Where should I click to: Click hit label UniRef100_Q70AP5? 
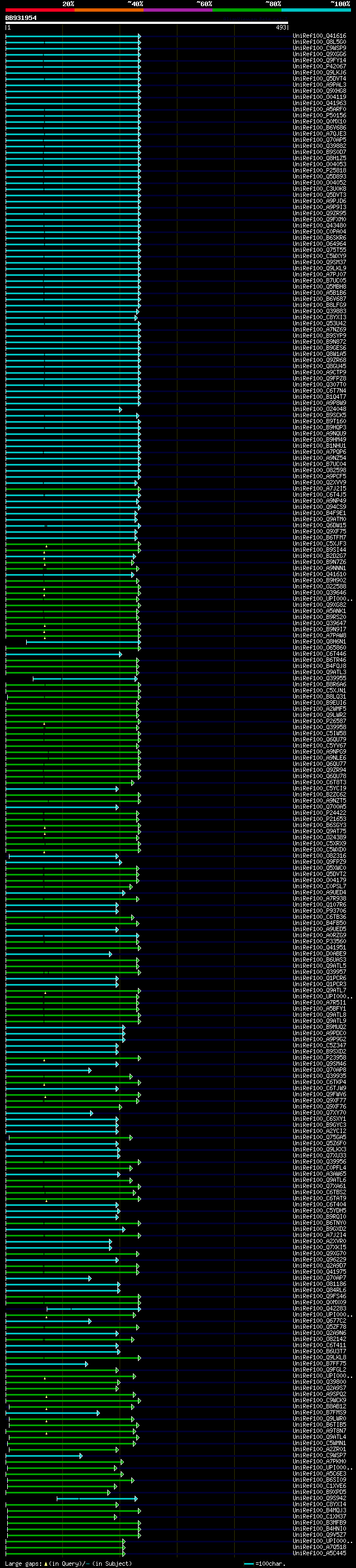(319, 140)
